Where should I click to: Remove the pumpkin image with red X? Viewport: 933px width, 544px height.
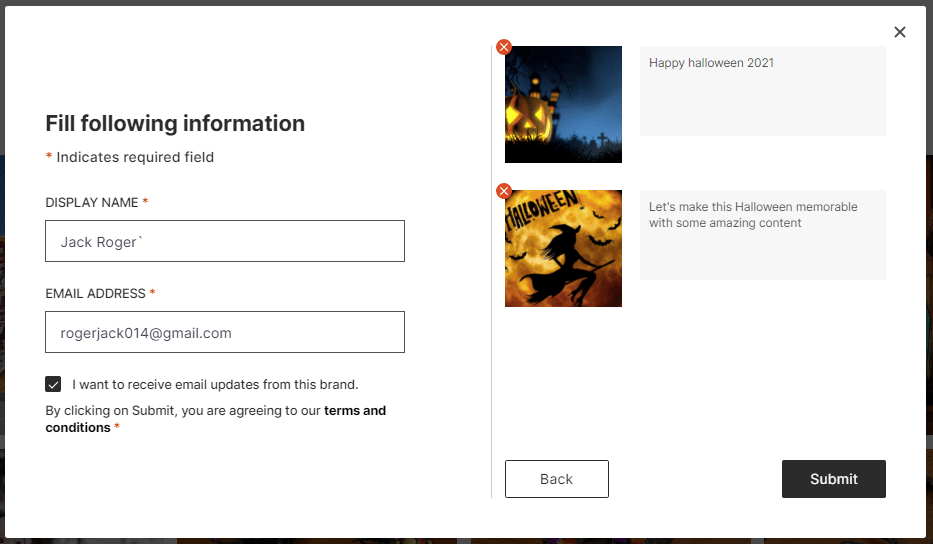504,47
